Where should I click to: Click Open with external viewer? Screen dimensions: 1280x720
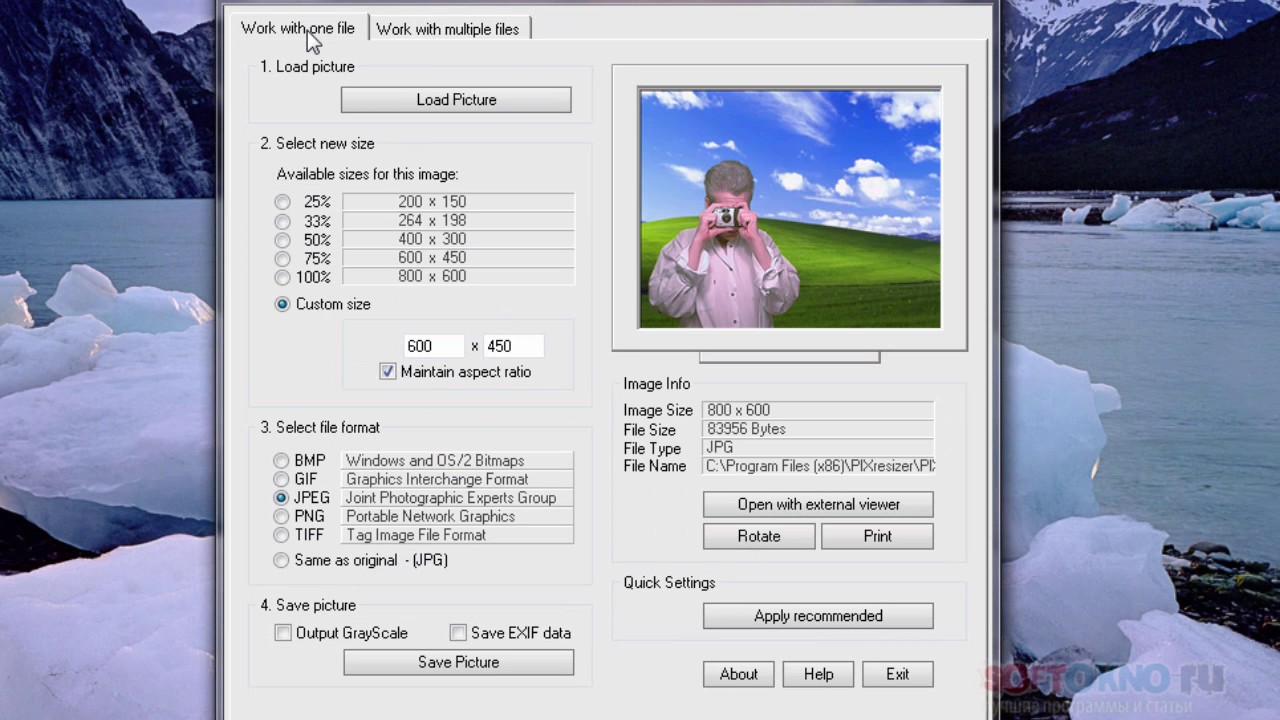click(x=818, y=504)
